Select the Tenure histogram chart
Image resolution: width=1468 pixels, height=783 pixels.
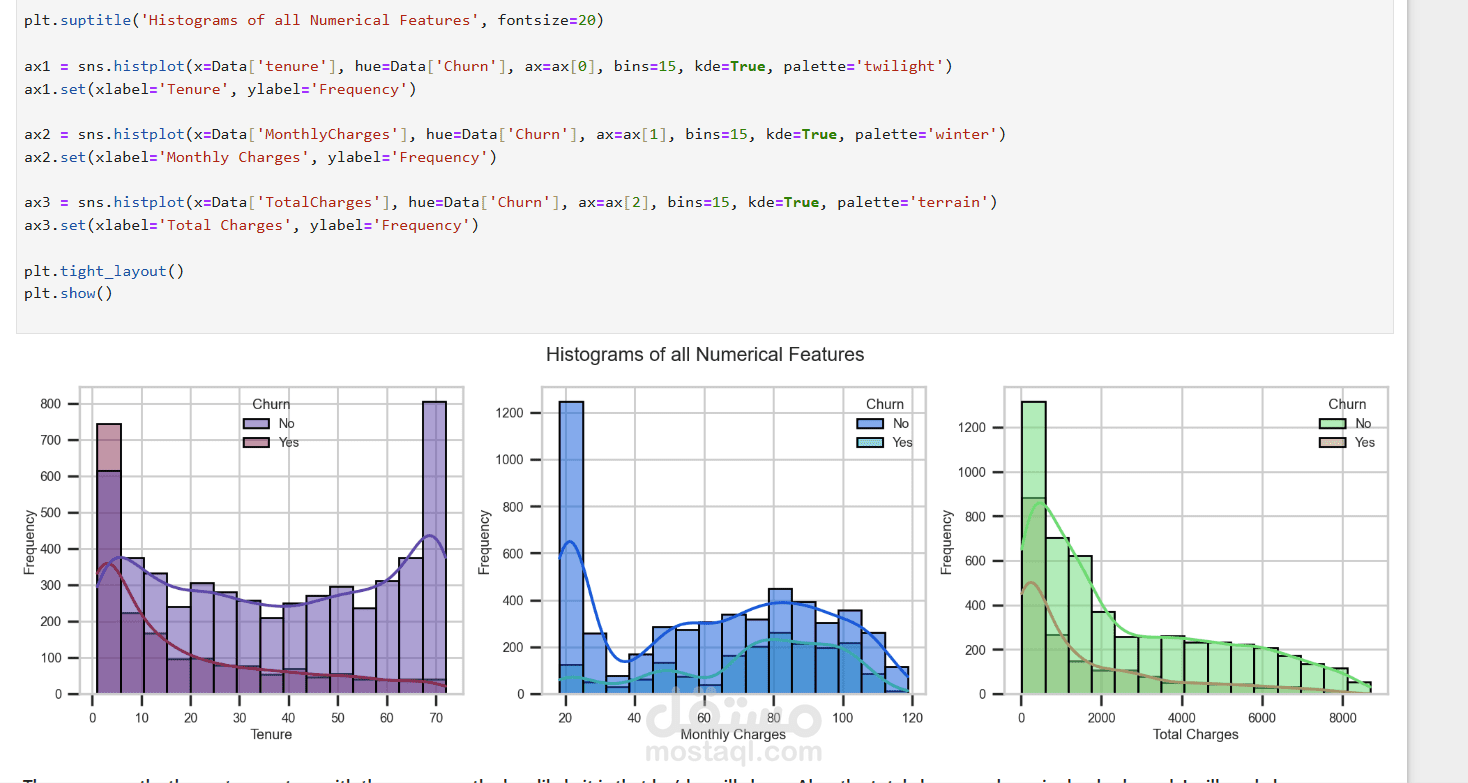pos(271,540)
